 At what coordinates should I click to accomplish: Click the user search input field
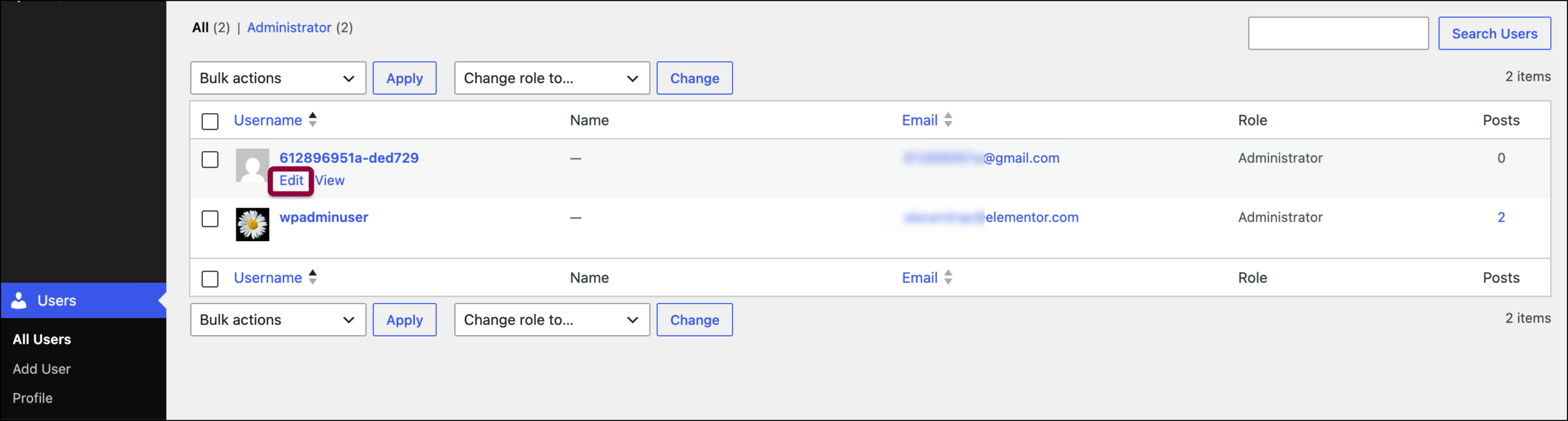pyautogui.click(x=1338, y=34)
